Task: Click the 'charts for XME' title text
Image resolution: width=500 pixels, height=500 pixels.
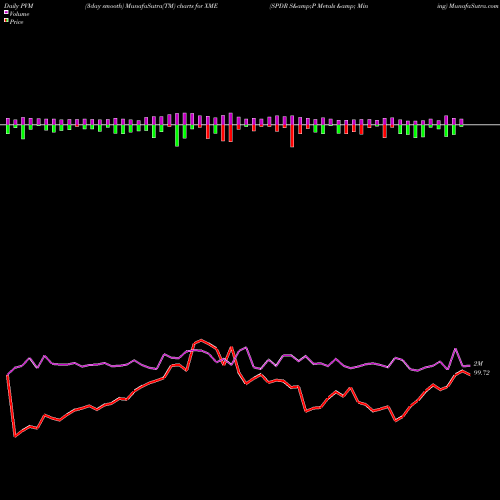Action: point(197,6)
